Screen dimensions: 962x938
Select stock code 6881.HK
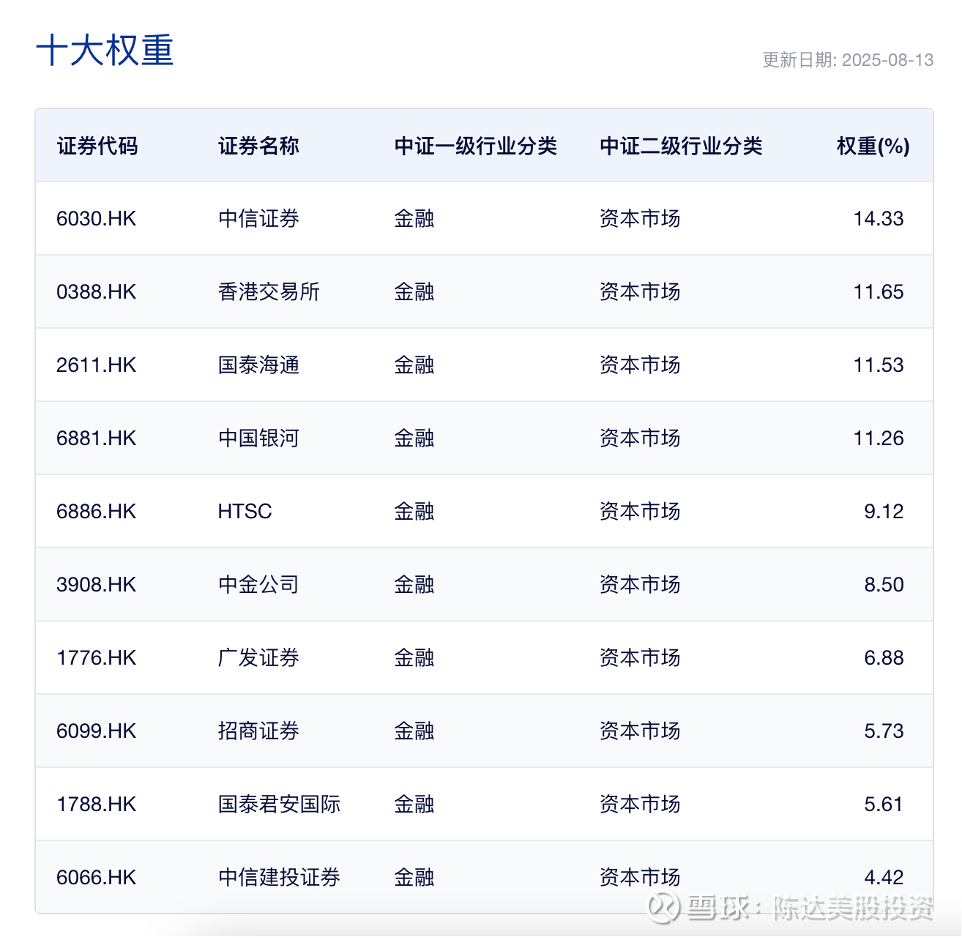[96, 438]
